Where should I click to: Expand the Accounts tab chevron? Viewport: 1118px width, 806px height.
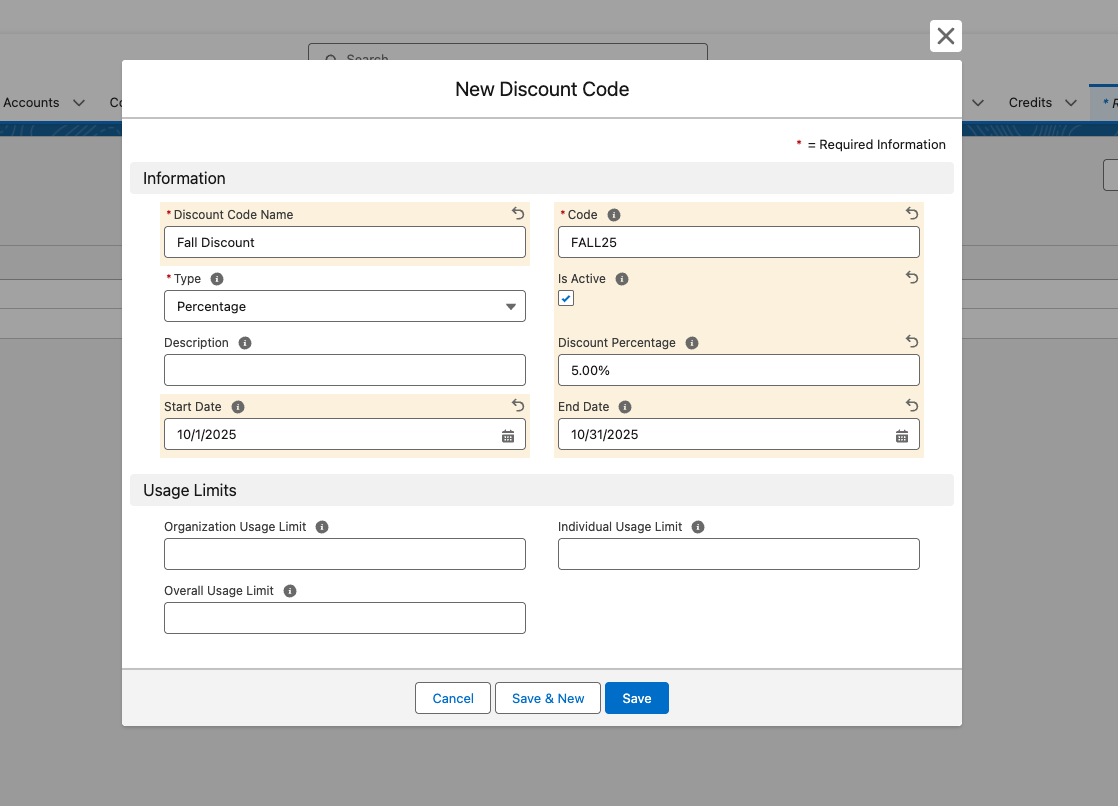[79, 103]
